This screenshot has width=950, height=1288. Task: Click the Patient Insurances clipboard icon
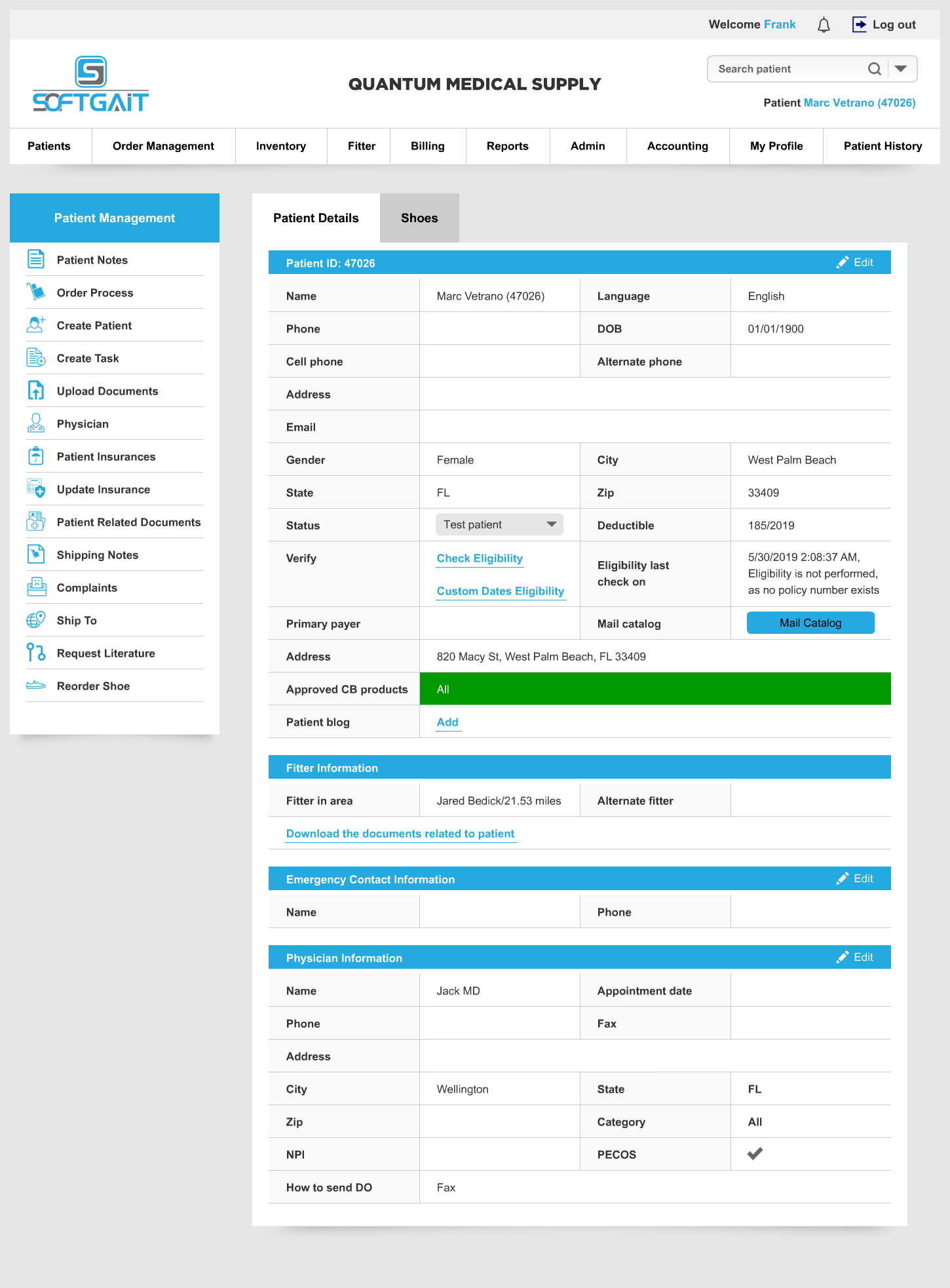pyautogui.click(x=36, y=456)
